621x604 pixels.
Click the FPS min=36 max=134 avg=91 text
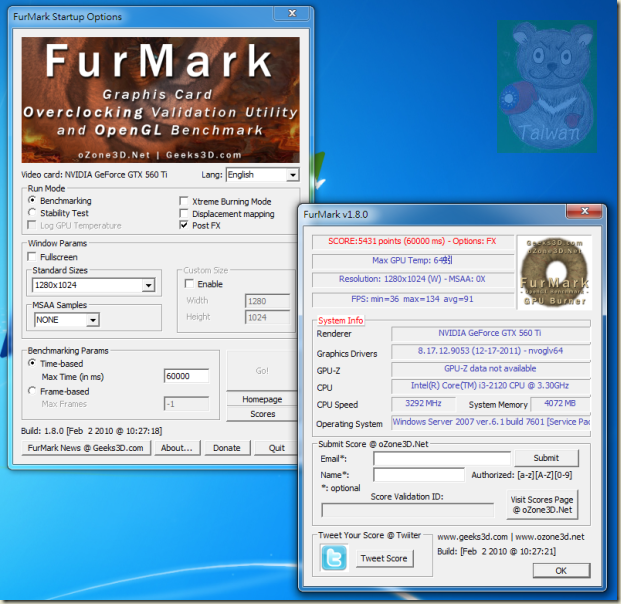click(x=412, y=299)
